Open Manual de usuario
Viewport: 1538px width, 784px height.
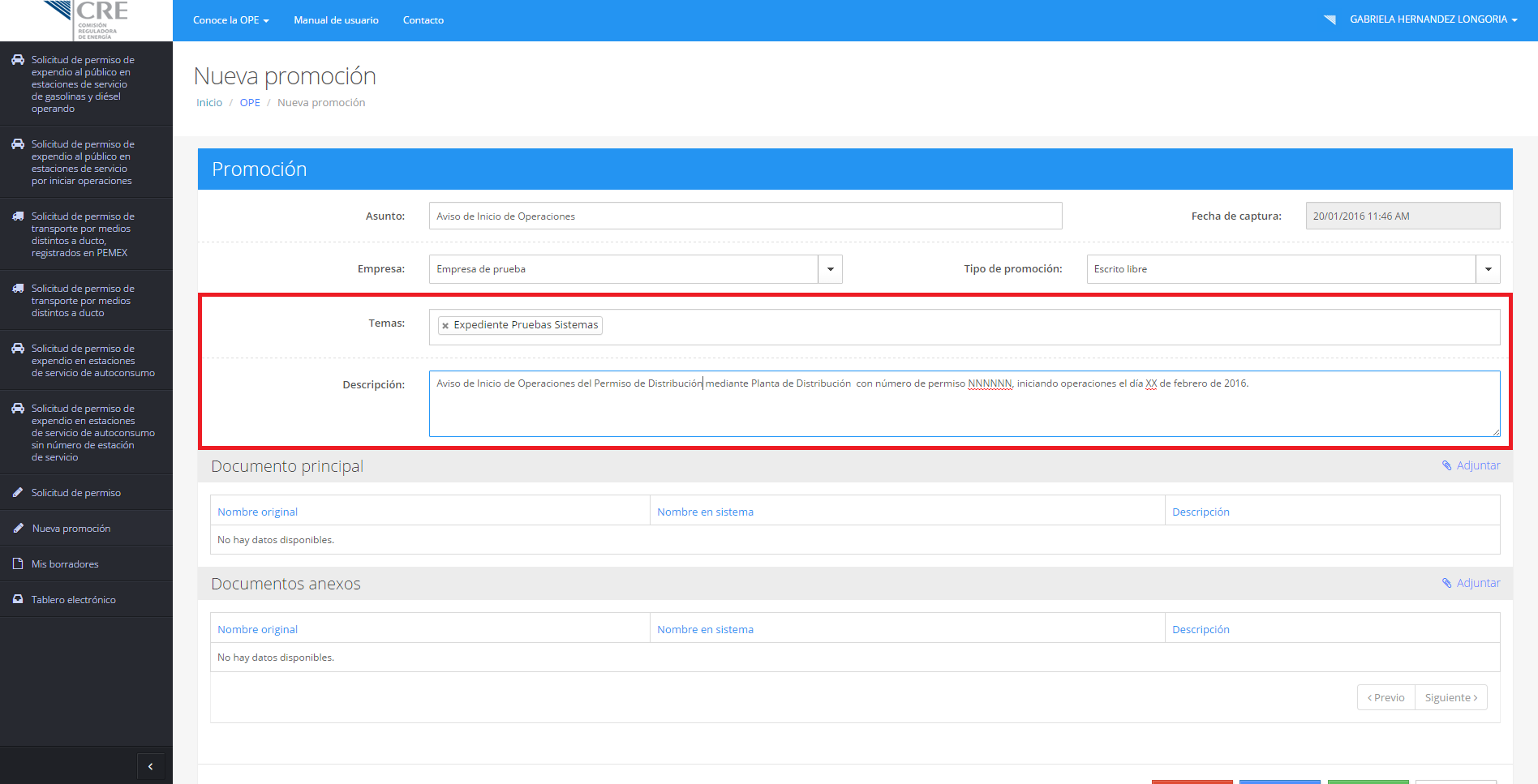coord(336,20)
